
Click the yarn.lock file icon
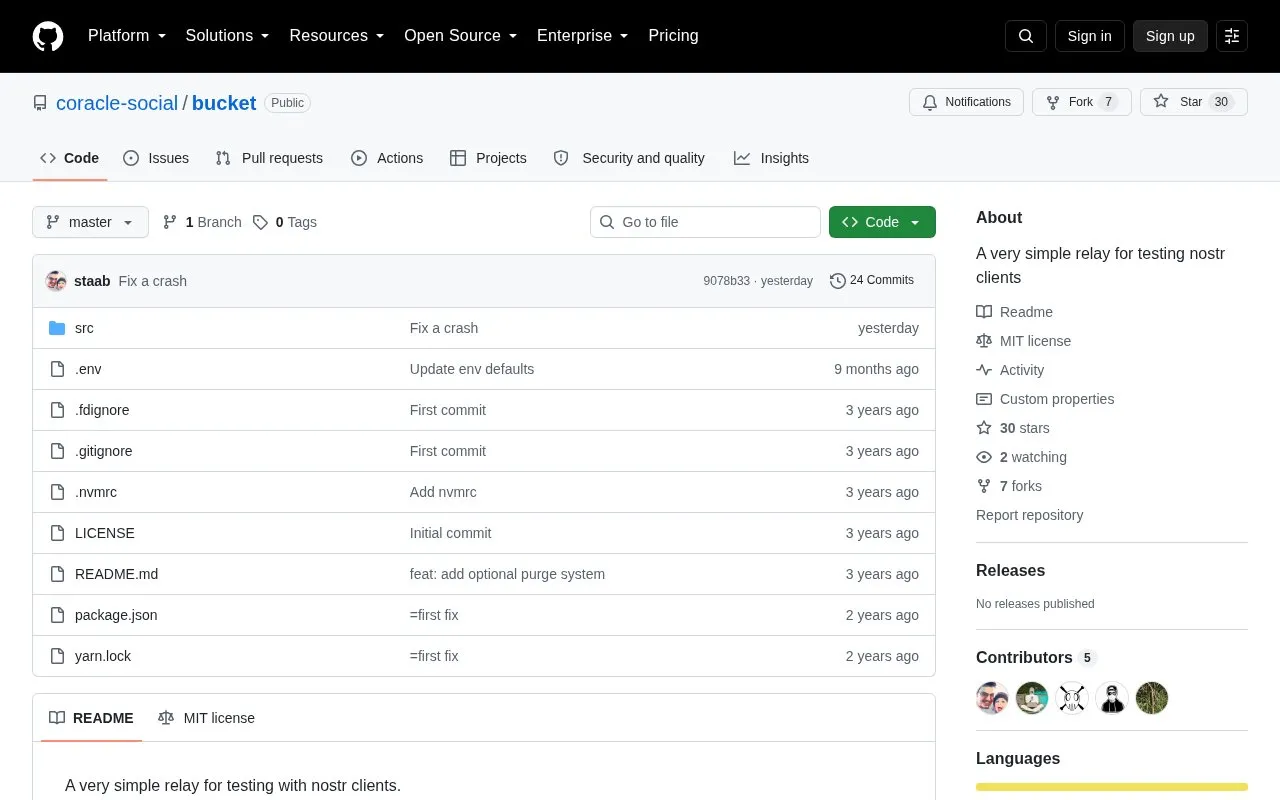pos(57,656)
